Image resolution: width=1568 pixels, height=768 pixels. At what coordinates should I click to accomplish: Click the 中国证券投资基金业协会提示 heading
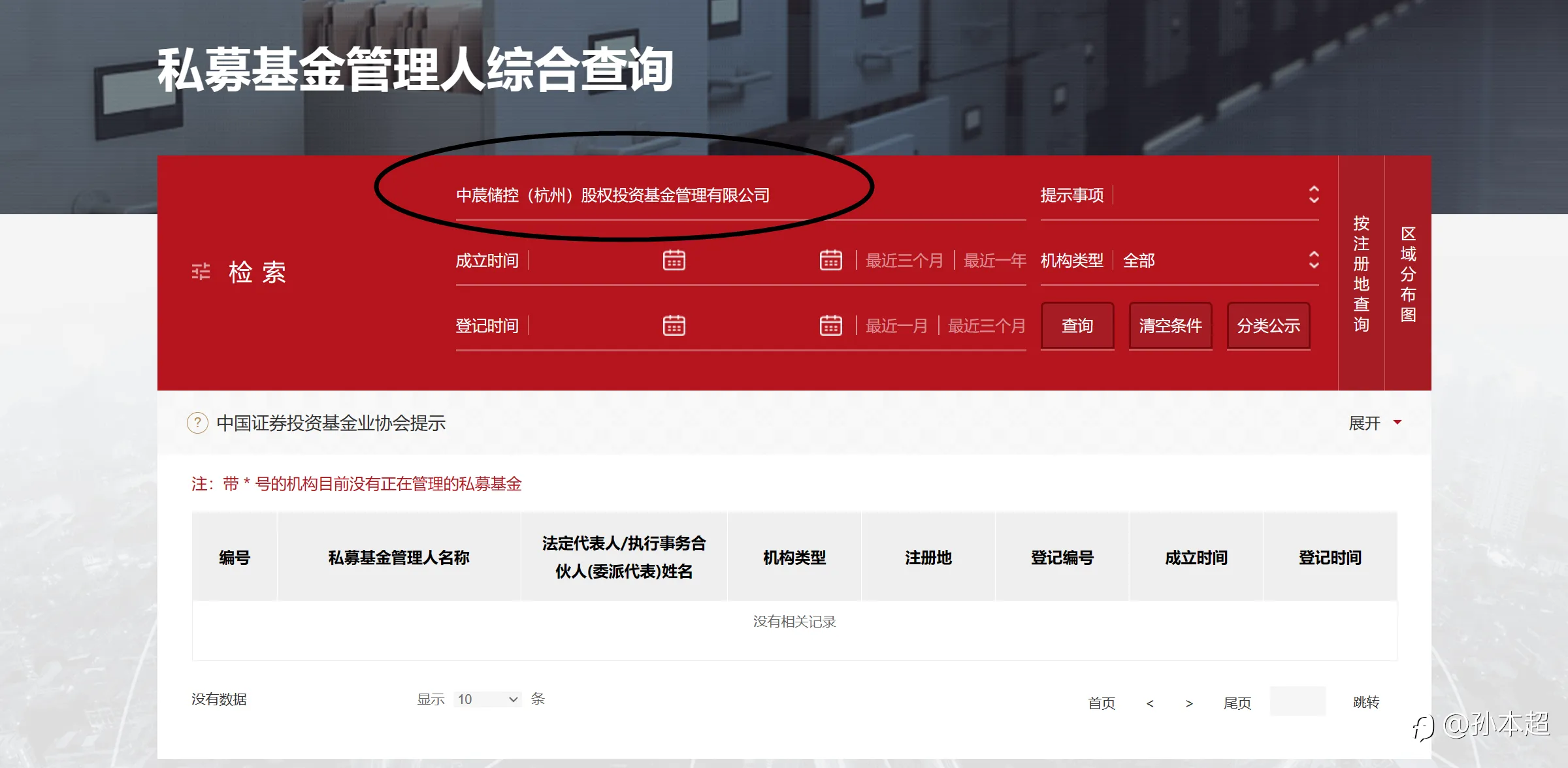pyautogui.click(x=331, y=423)
